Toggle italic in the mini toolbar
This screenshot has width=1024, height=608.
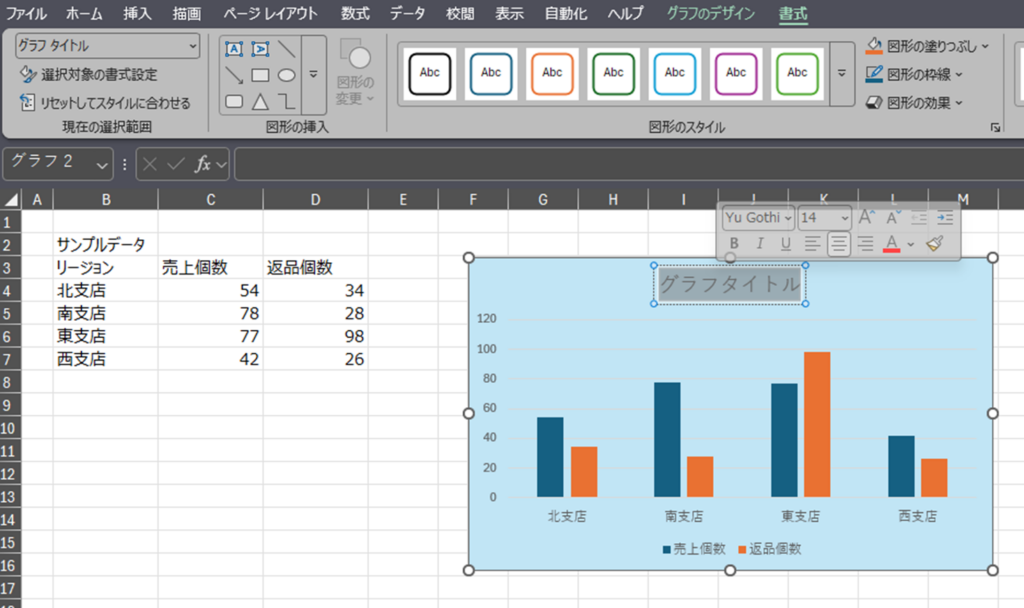click(760, 243)
